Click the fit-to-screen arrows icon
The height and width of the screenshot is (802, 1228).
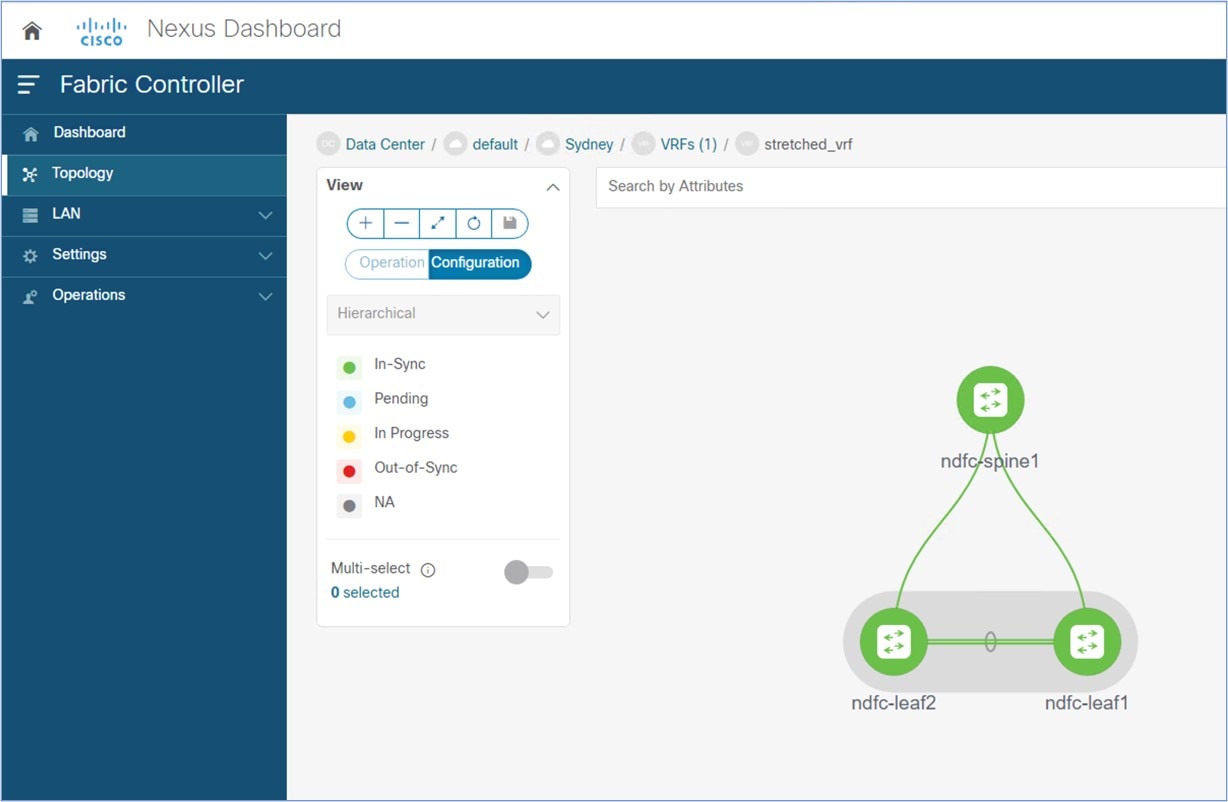pos(438,223)
